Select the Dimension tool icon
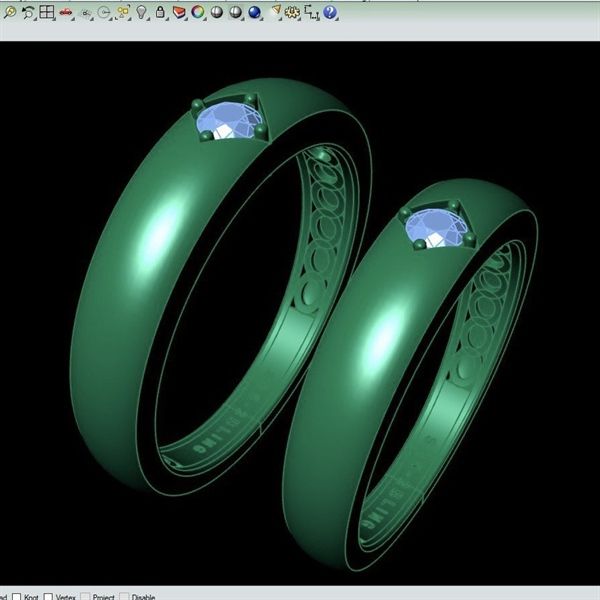600x600 pixels. (311, 12)
